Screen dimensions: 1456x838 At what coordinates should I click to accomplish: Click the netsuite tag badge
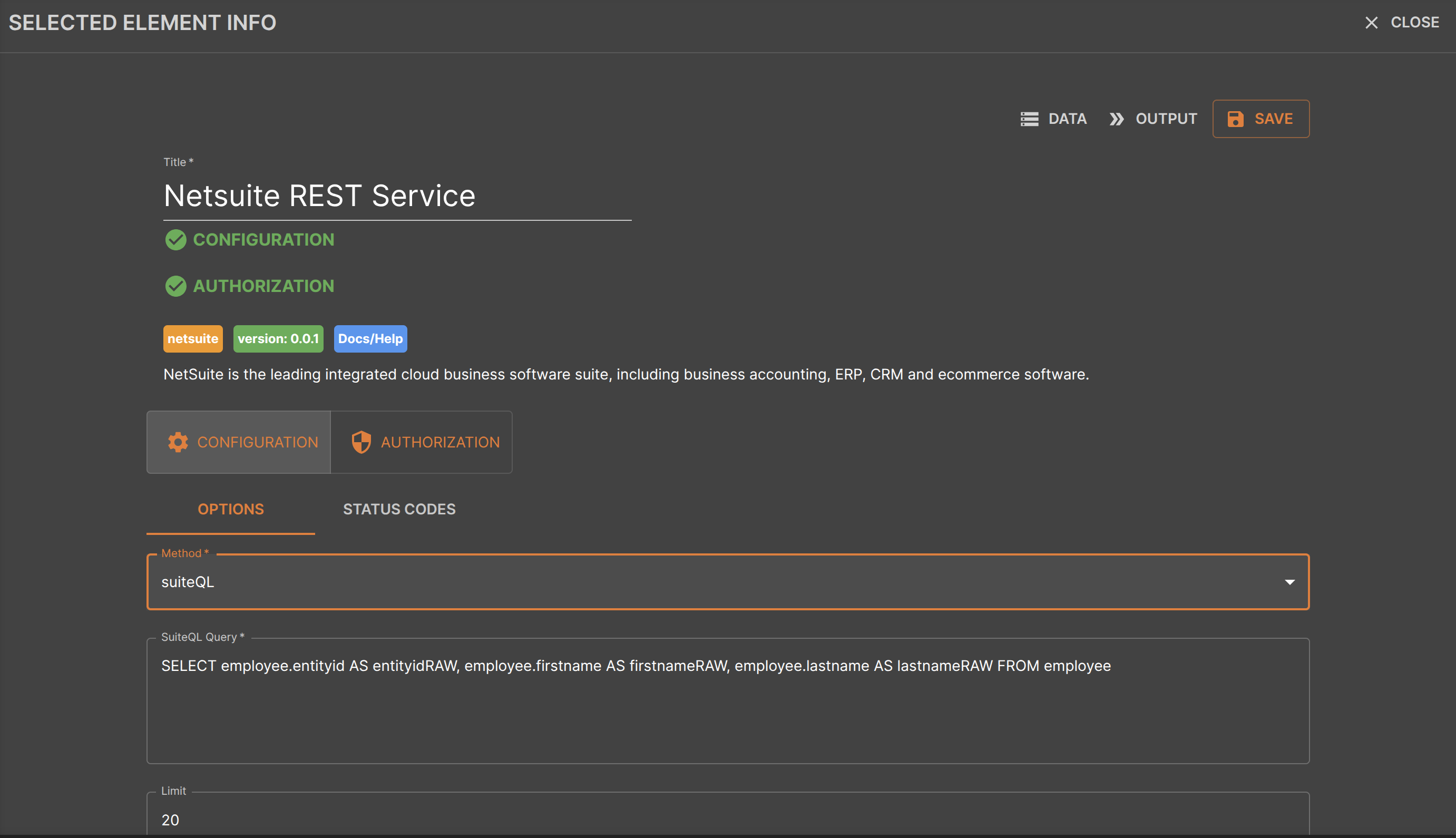point(193,338)
